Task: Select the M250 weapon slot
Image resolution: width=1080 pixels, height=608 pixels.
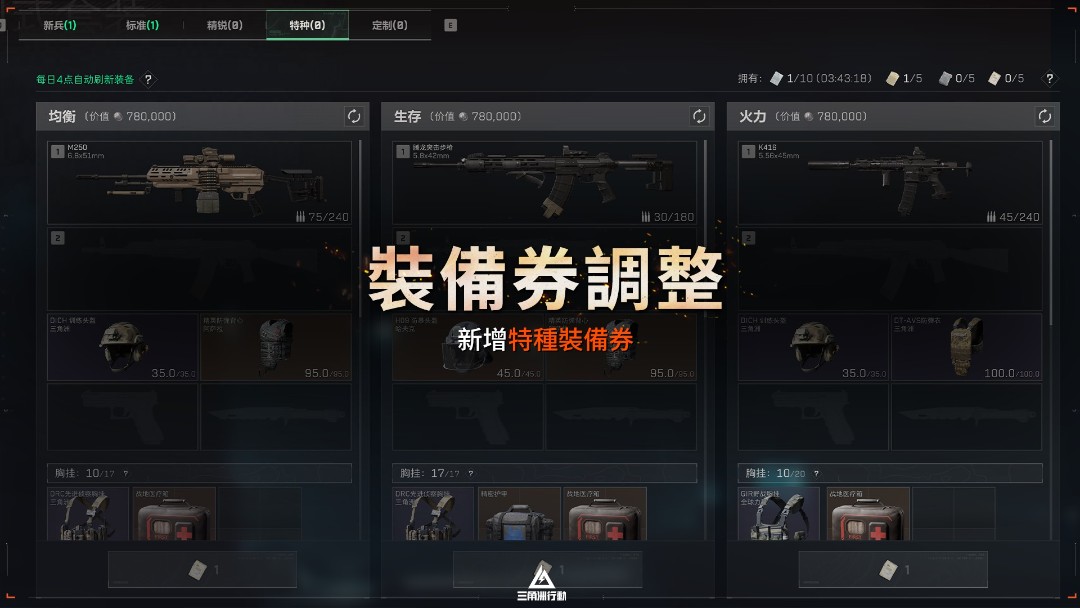Action: point(199,183)
